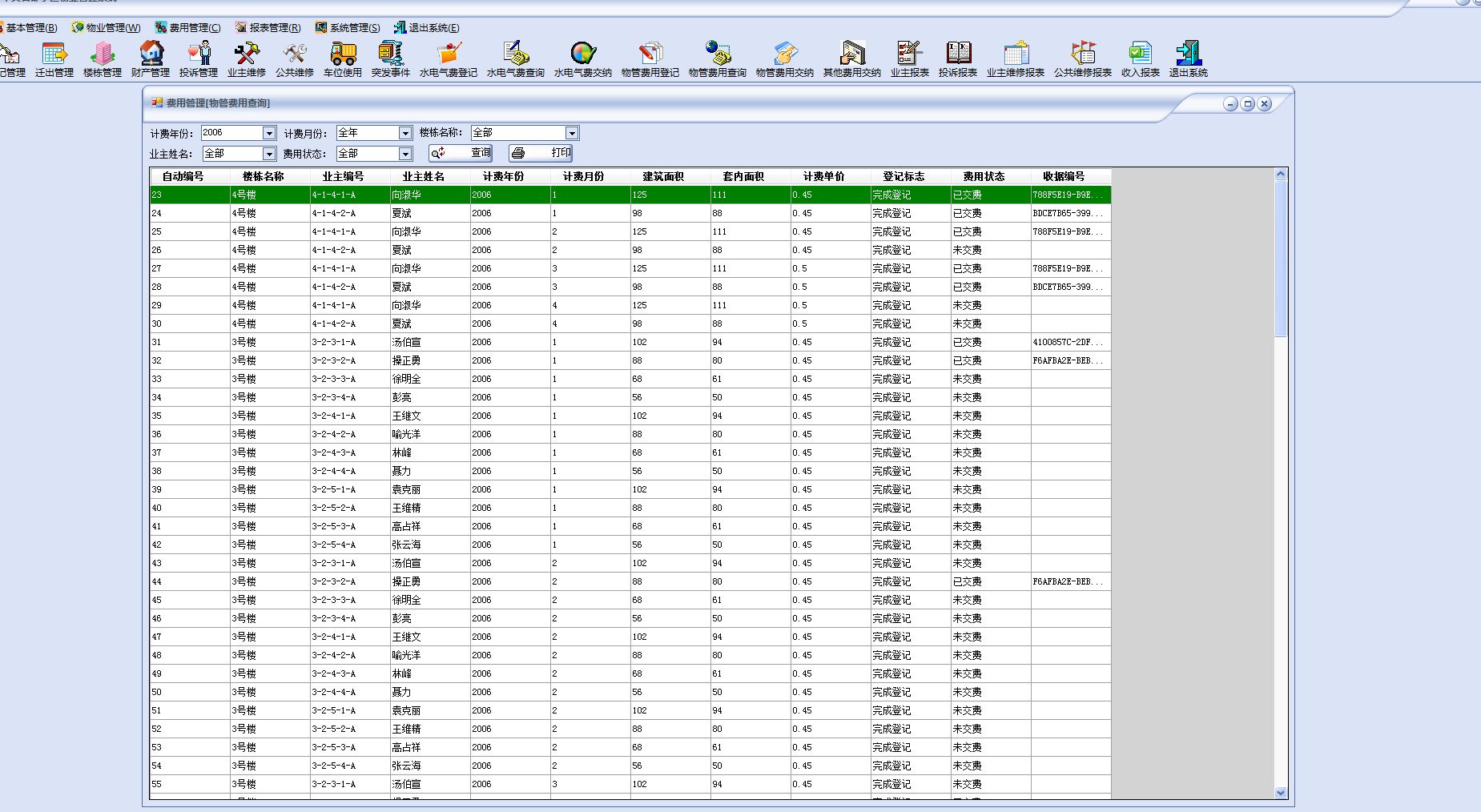
Task: Click receipt 4100857C-2DF in row 31
Action: (x=1071, y=342)
